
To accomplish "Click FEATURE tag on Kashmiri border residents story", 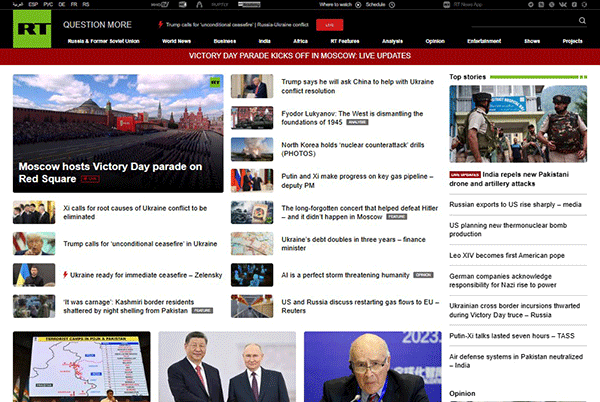I will [202, 311].
